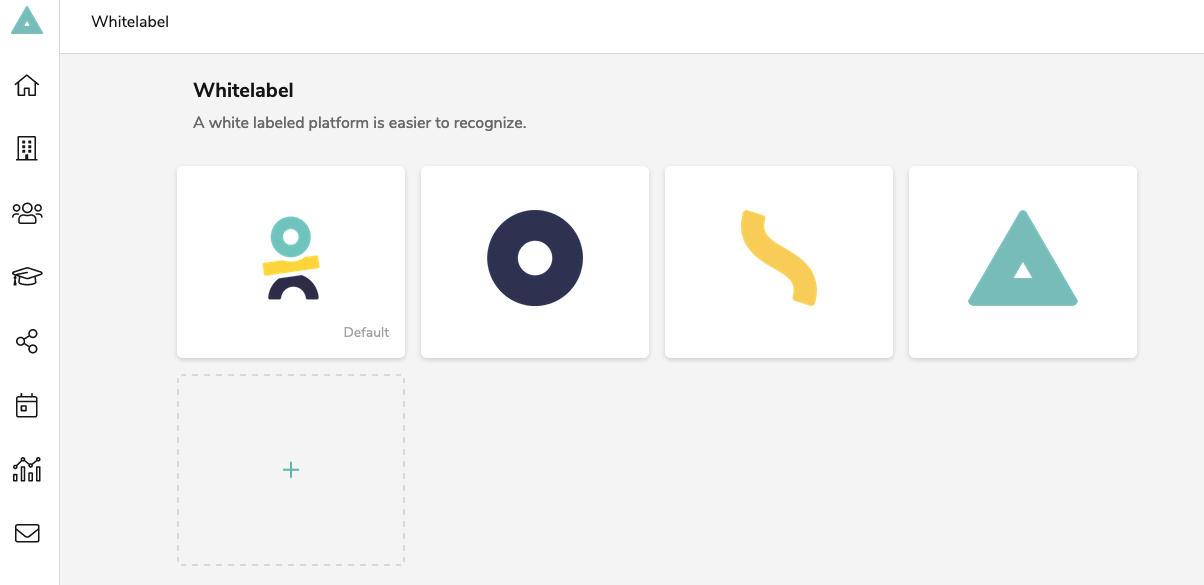Click the Default label on the first card
This screenshot has height=585, width=1204.
(366, 332)
